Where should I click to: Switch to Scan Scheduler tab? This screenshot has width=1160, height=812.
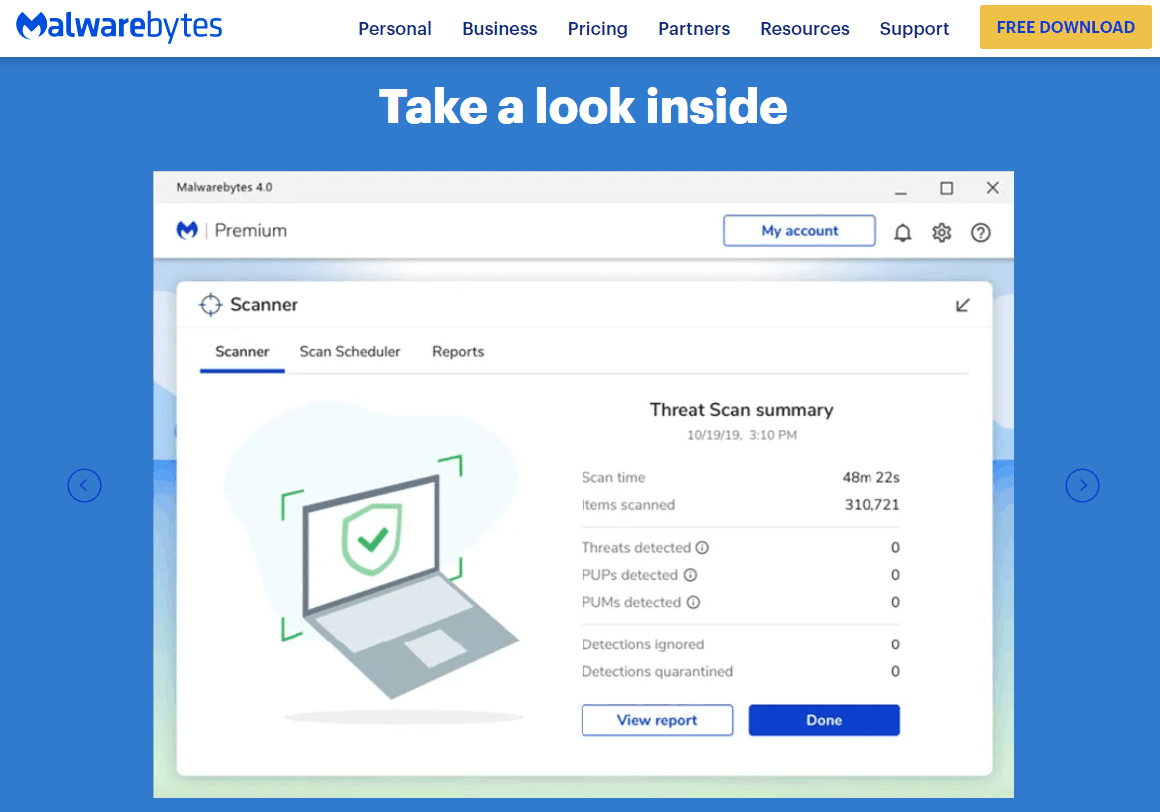[x=350, y=352]
